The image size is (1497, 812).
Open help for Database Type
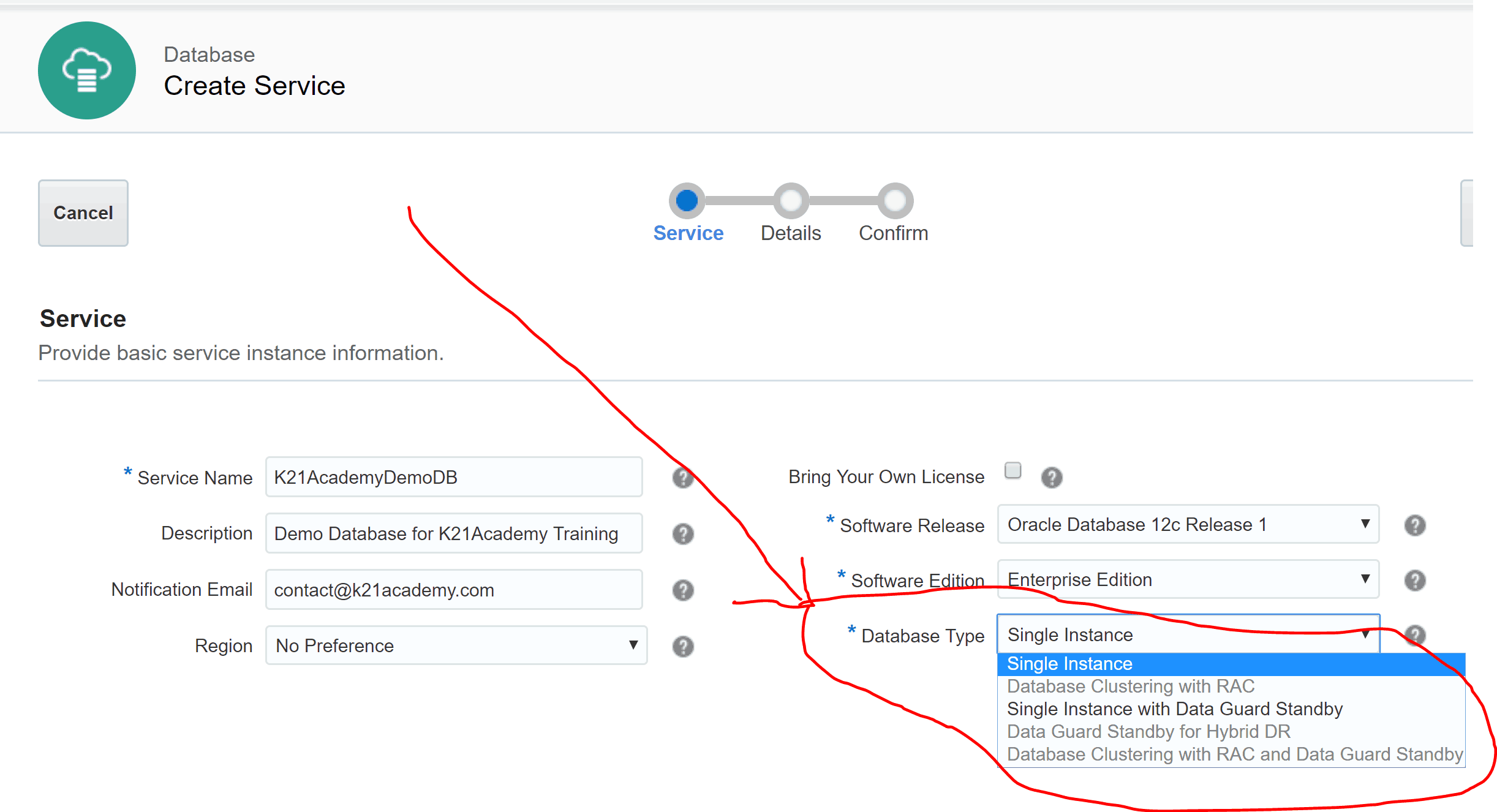tap(1414, 636)
